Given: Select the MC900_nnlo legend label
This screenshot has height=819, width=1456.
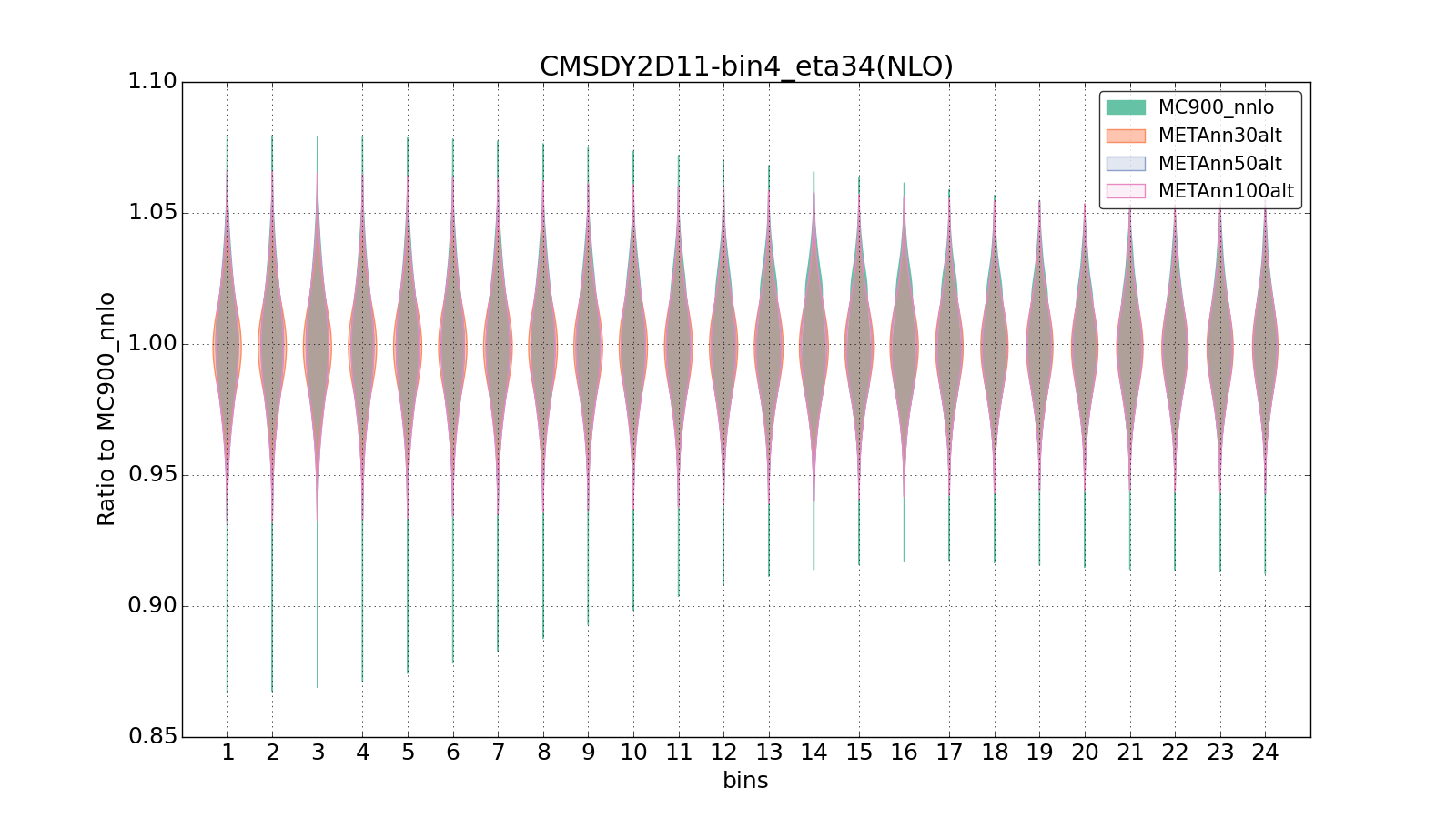Looking at the screenshot, I should [1216, 107].
